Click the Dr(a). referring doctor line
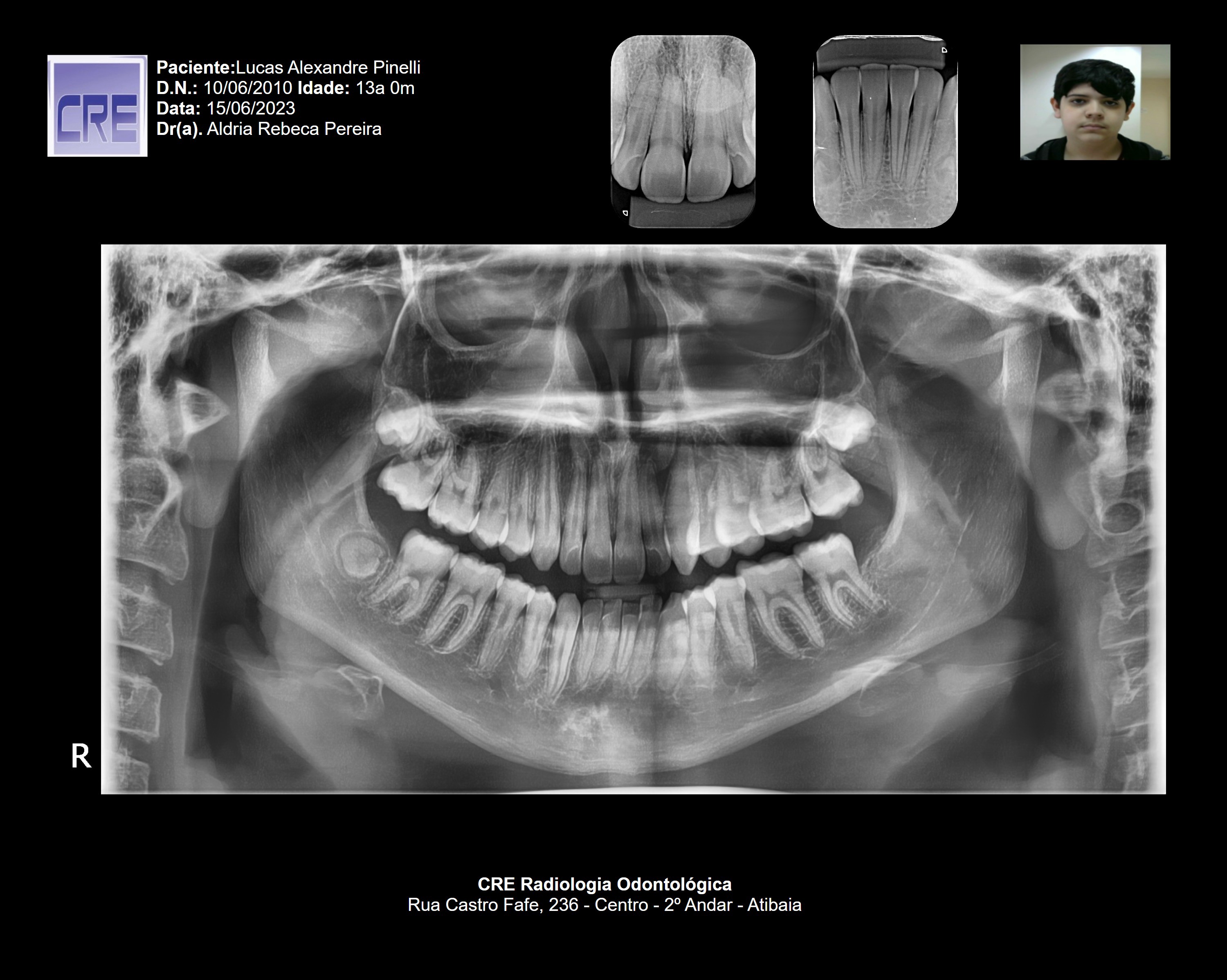 (x=269, y=129)
